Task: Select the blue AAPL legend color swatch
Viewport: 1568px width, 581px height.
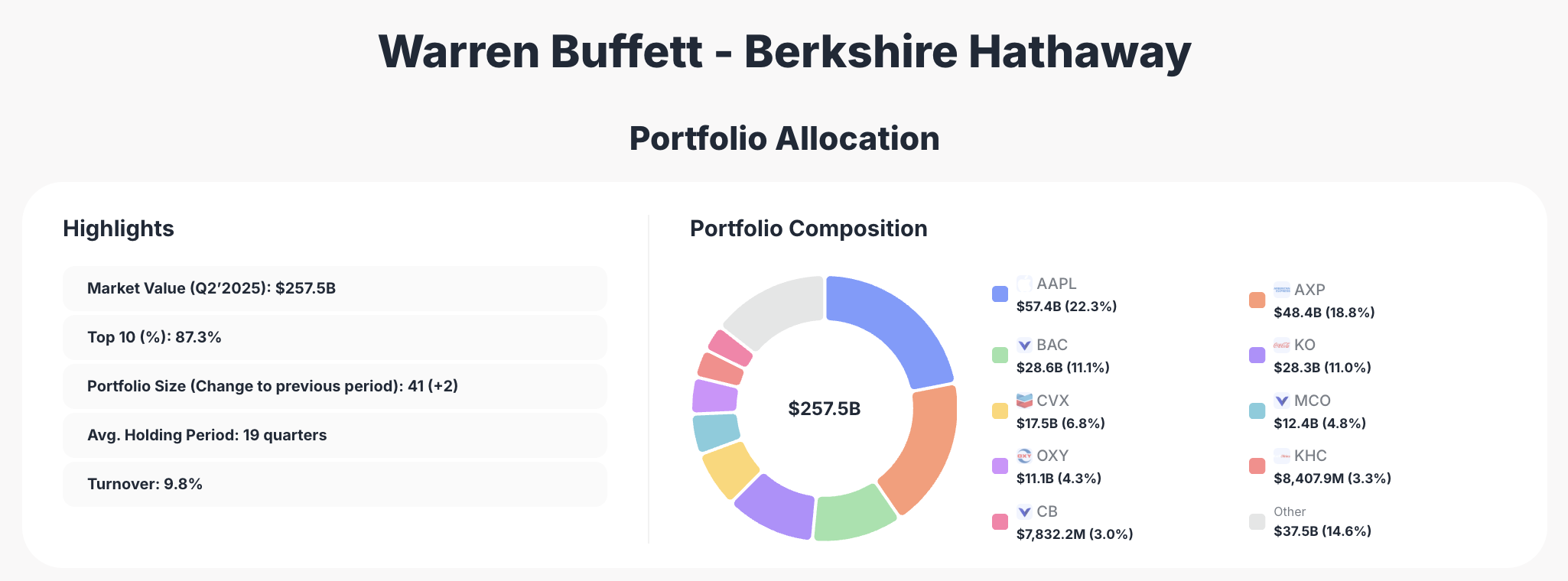Action: tap(1000, 294)
